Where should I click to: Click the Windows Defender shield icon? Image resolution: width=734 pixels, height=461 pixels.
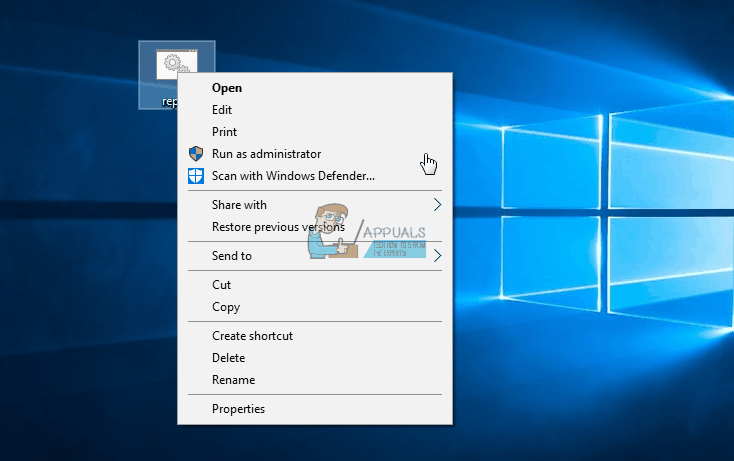point(195,176)
